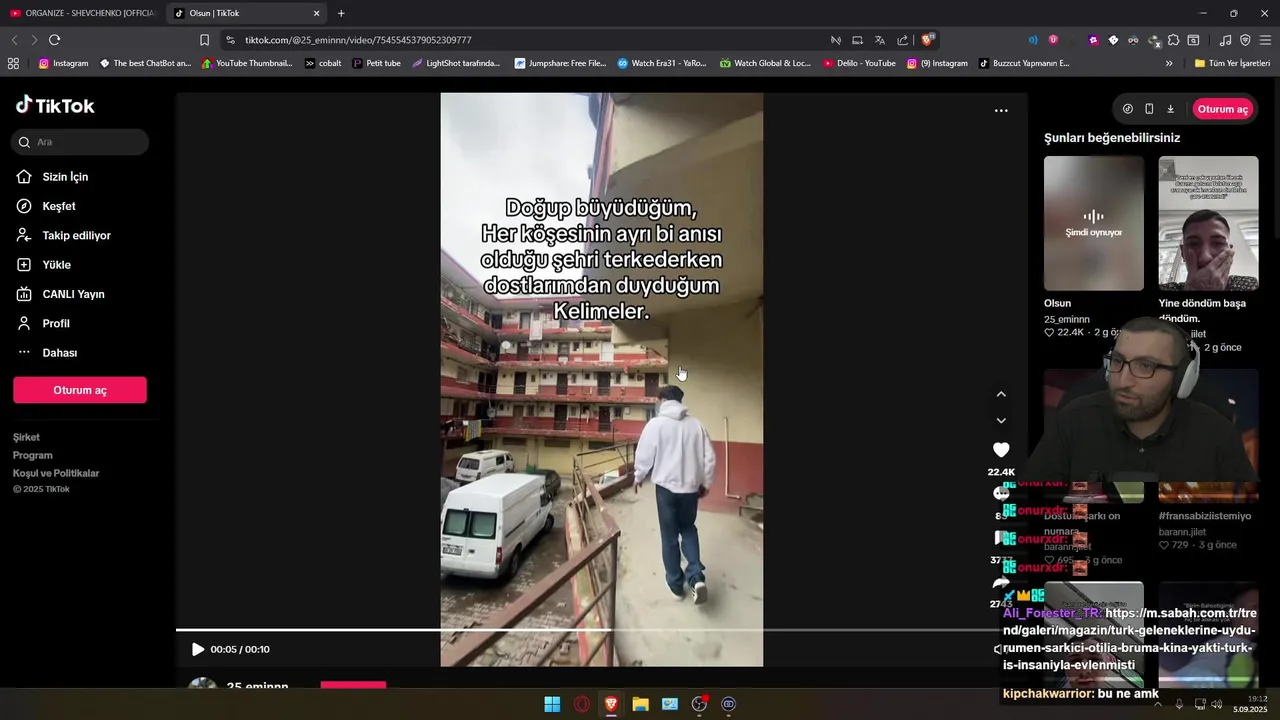
Task: Open the music note playlist icon
Action: 1226,40
